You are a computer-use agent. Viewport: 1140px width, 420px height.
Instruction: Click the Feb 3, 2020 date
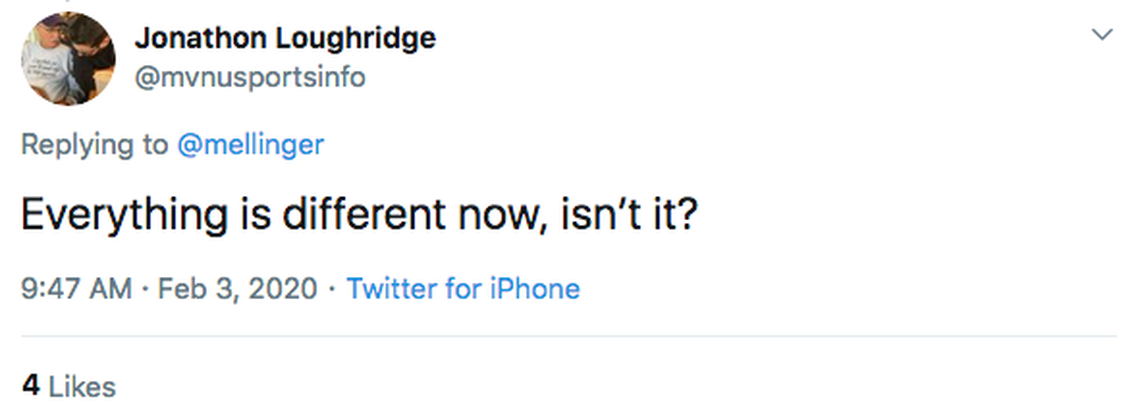pos(237,289)
